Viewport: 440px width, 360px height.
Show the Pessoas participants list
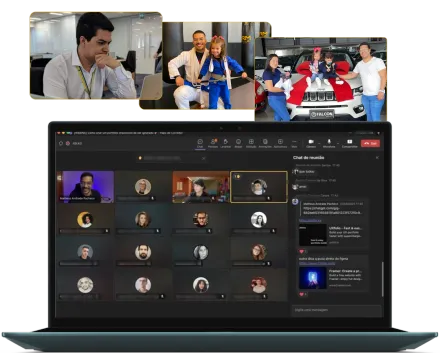coord(213,143)
